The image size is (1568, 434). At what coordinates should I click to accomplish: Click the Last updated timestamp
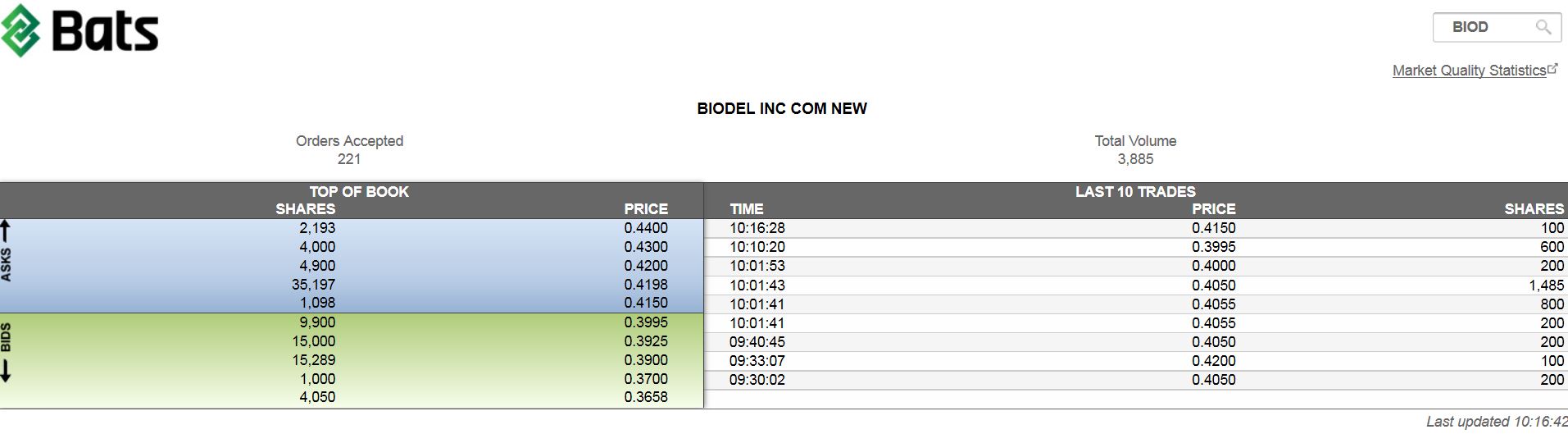point(1496,422)
